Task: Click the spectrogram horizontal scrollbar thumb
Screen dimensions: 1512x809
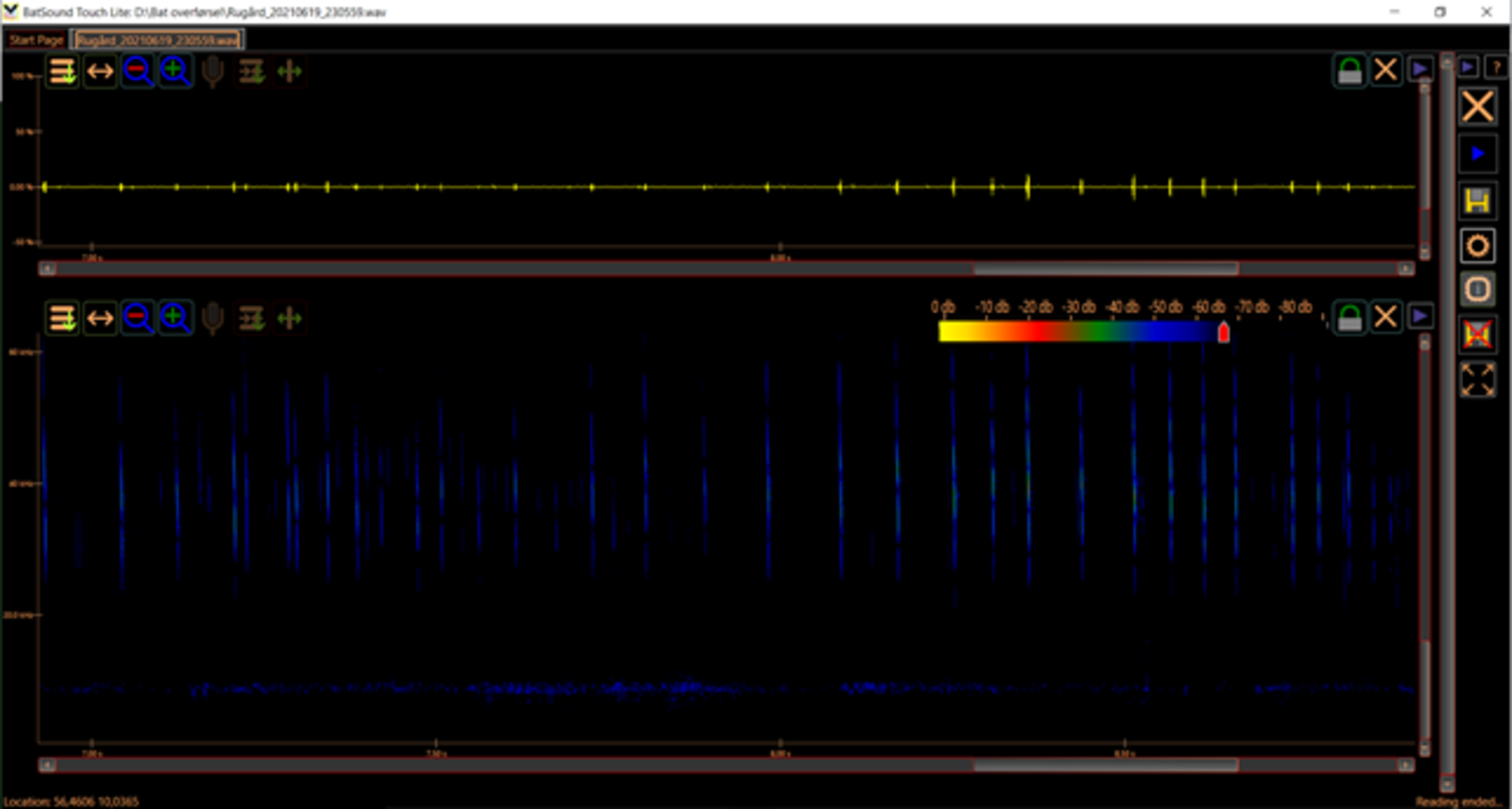Action: point(1105,766)
